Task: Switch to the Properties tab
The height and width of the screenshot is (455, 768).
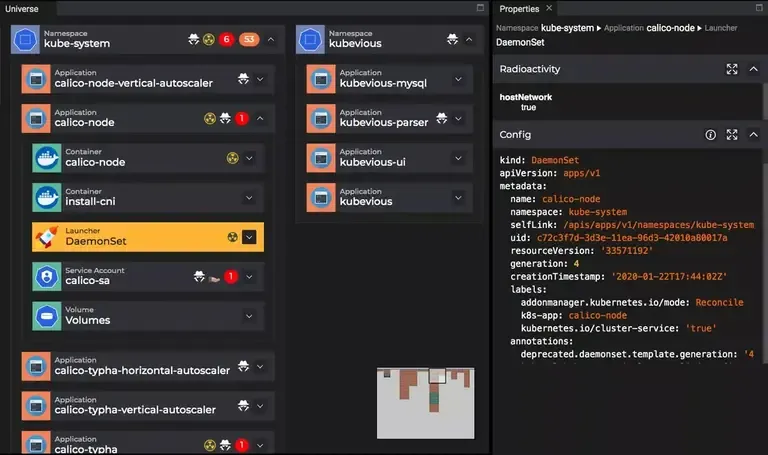Action: pyautogui.click(x=519, y=9)
